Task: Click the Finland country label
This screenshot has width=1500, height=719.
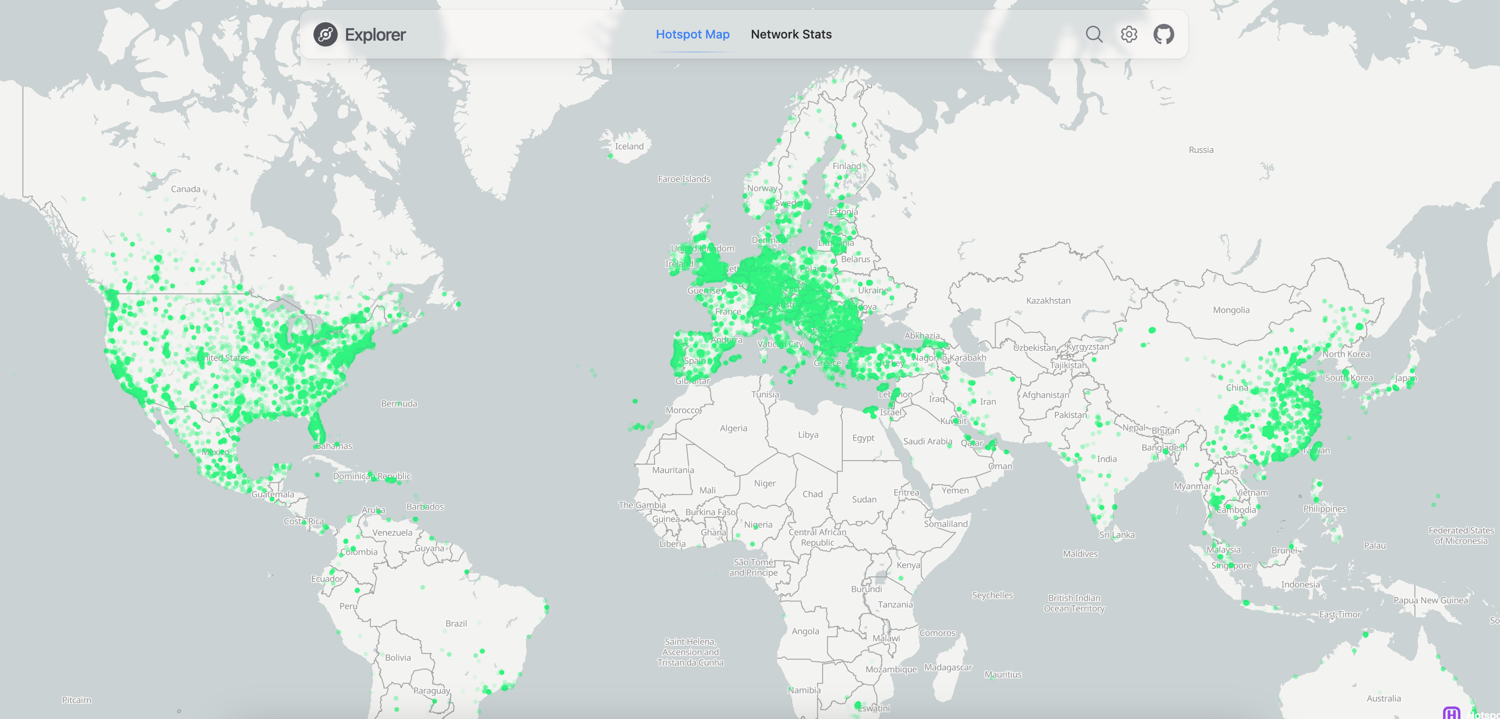Action: (x=846, y=166)
